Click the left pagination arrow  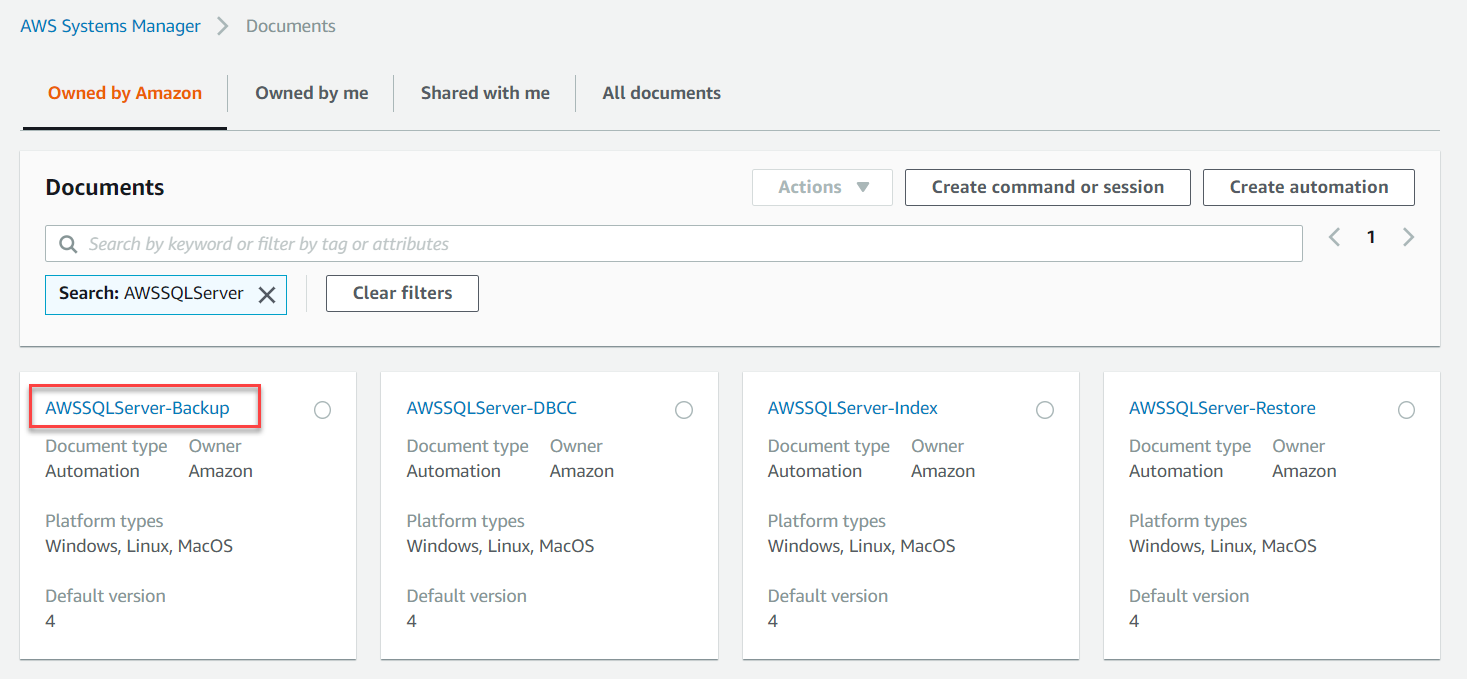1334,237
